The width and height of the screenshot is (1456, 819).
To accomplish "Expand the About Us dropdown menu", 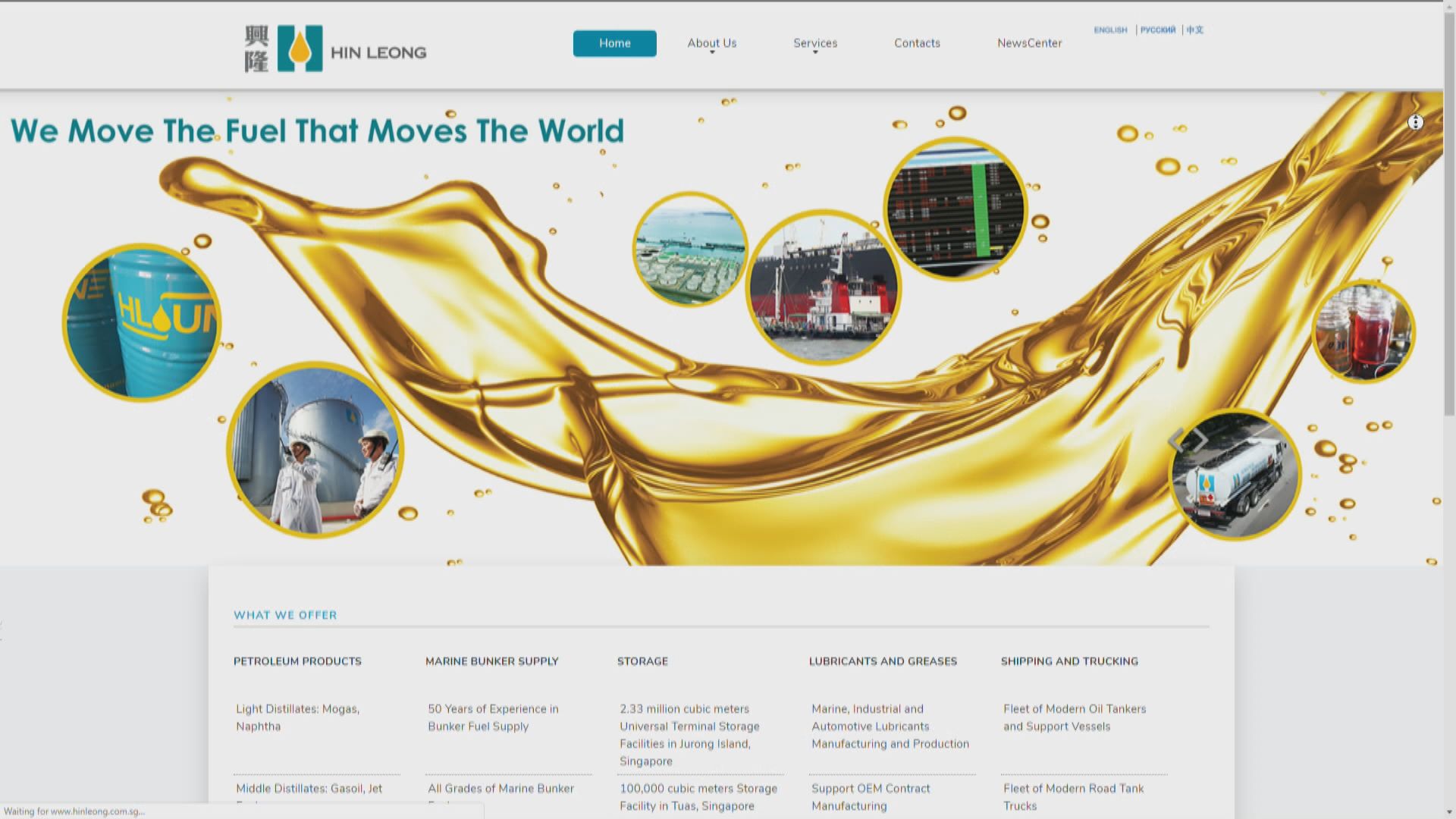I will 711,43.
